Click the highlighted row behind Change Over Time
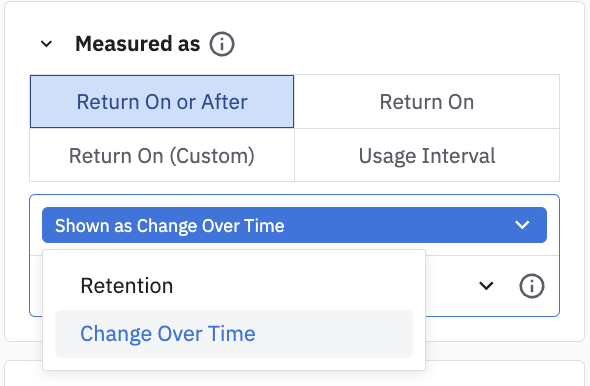 coord(234,334)
